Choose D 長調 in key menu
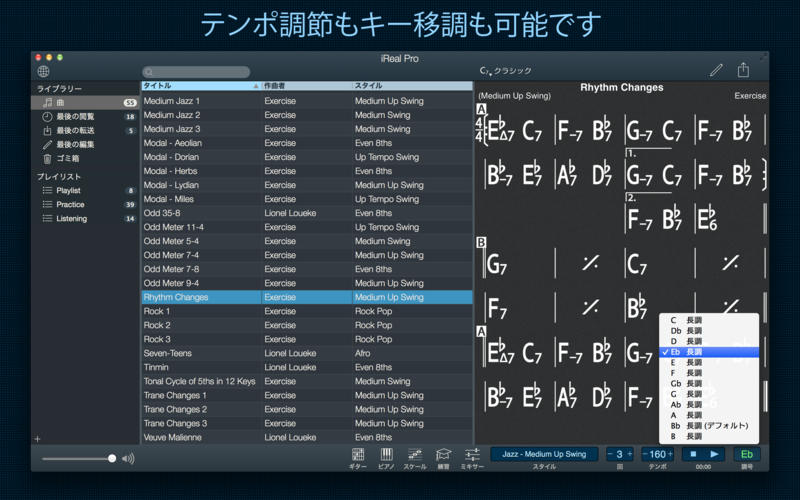 click(709, 341)
